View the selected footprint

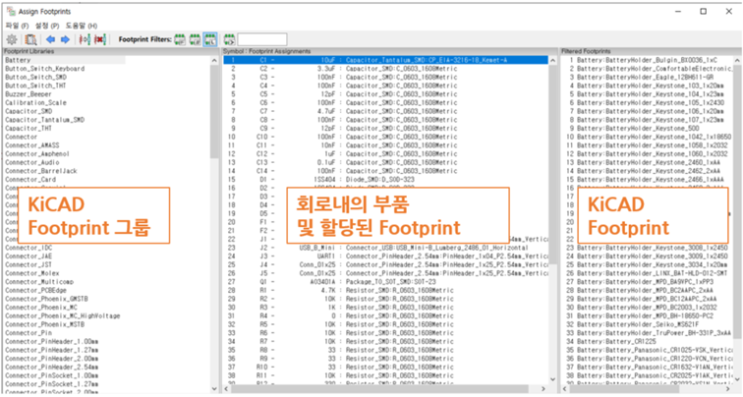[31, 40]
